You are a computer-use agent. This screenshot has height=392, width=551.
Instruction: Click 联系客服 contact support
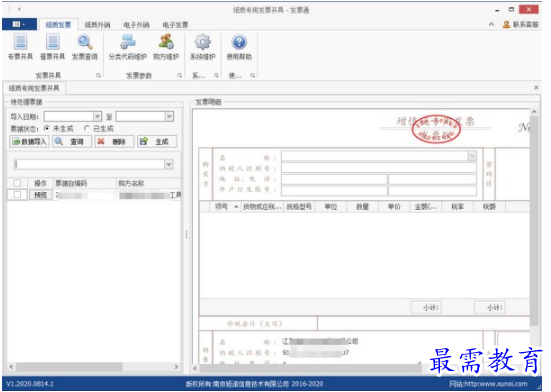pyautogui.click(x=520, y=25)
